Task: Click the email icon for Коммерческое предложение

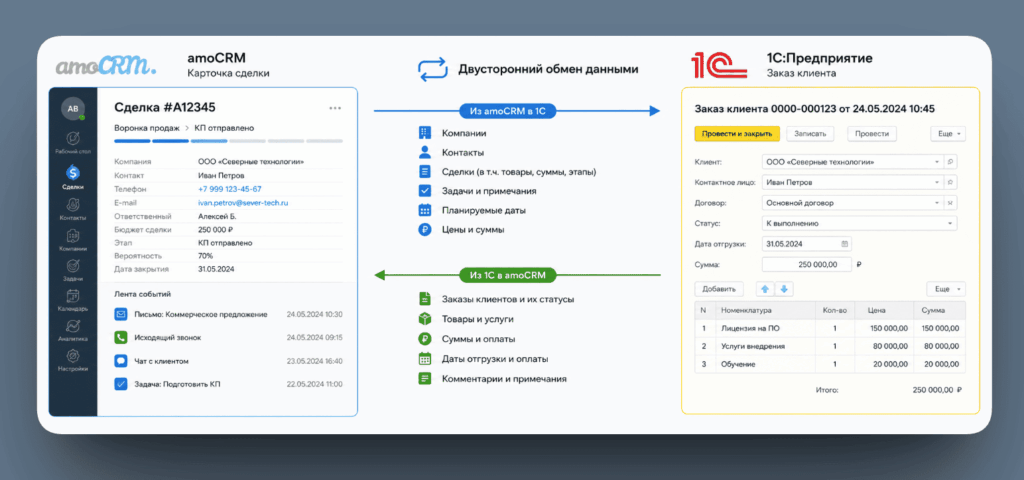Action: tap(121, 314)
